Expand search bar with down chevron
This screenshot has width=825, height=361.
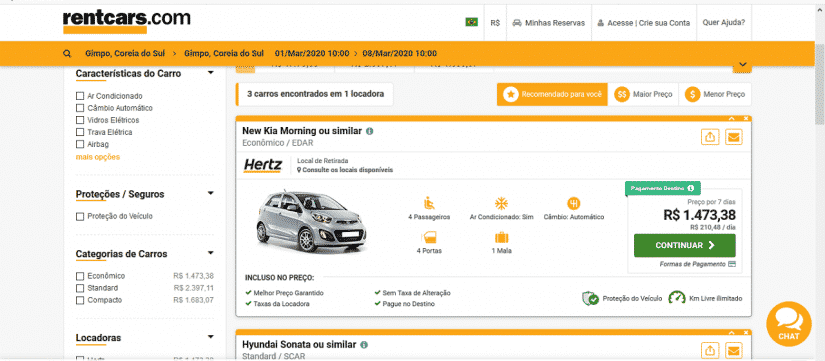(x=742, y=65)
